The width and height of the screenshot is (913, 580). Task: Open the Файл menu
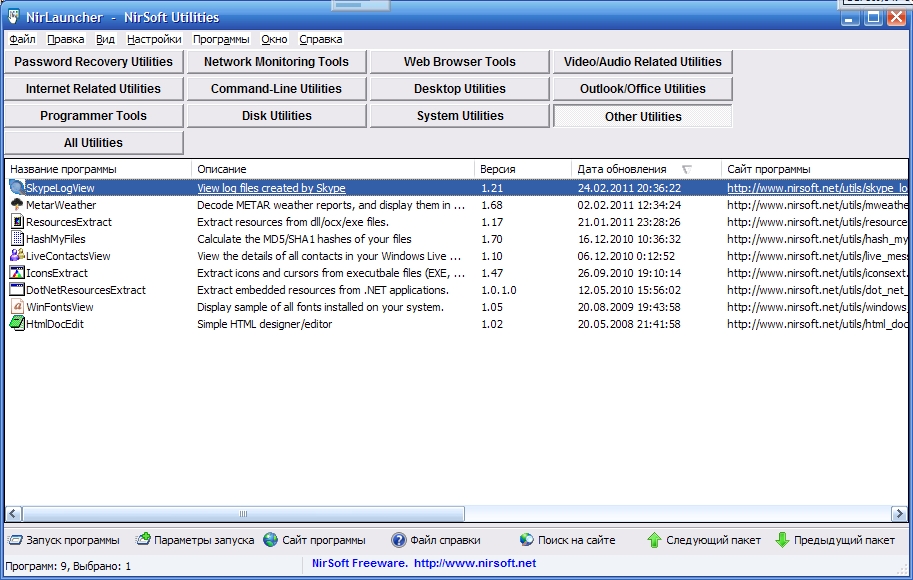coord(22,39)
